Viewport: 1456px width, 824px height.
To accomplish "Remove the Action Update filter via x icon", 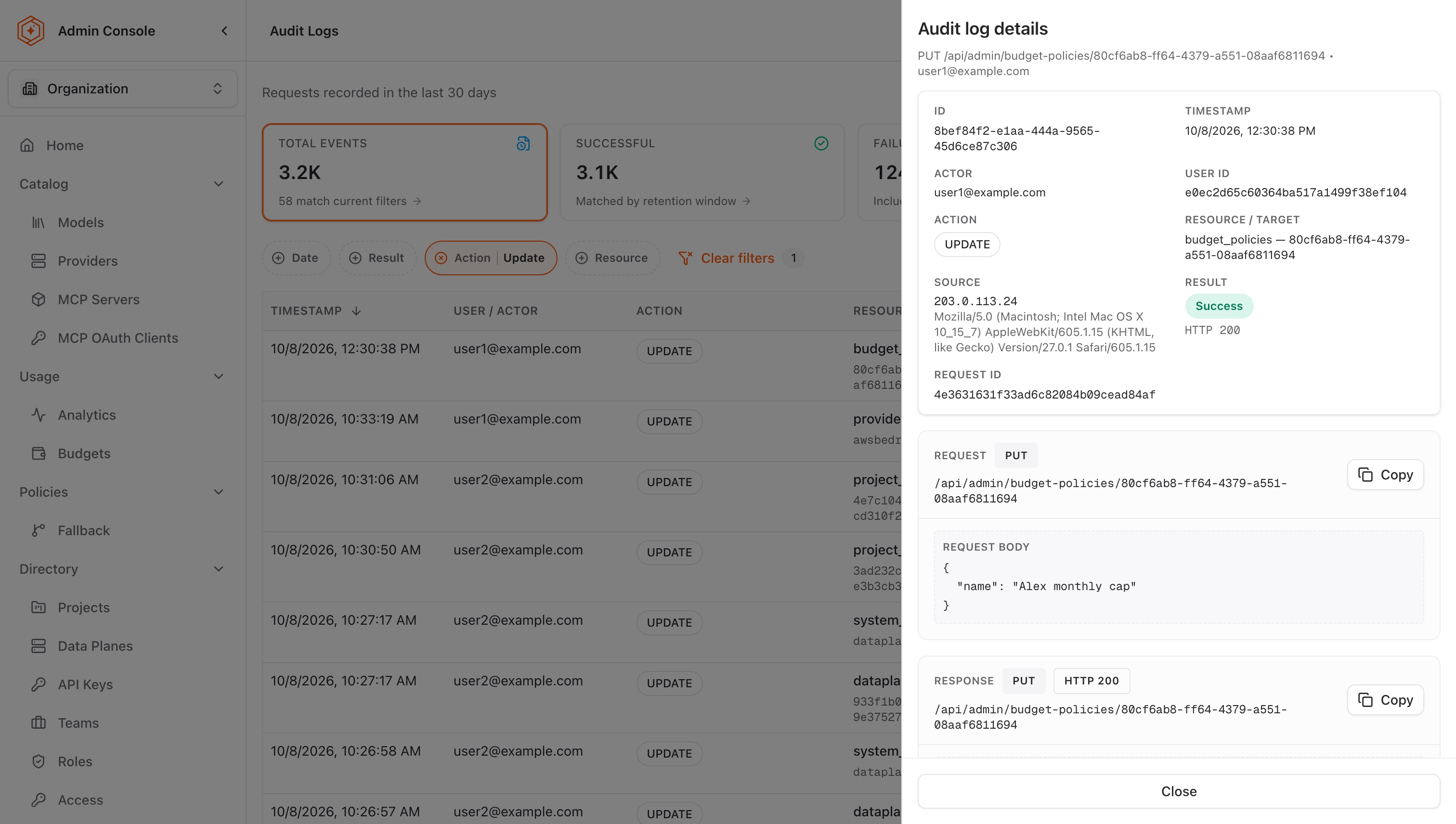I will coord(441,258).
